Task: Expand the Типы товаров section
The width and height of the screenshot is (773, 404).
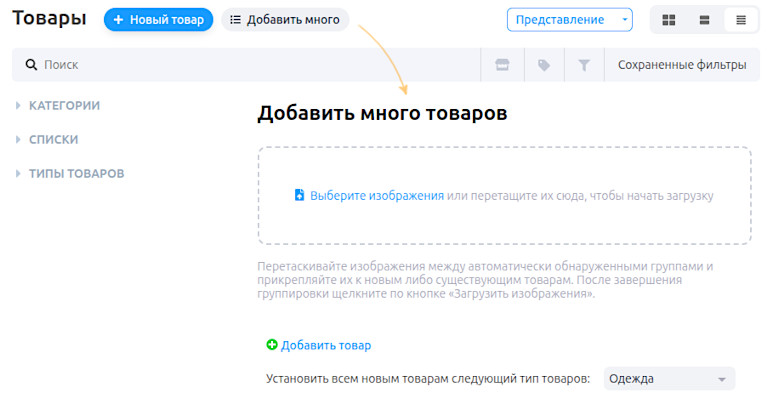Action: (x=76, y=173)
